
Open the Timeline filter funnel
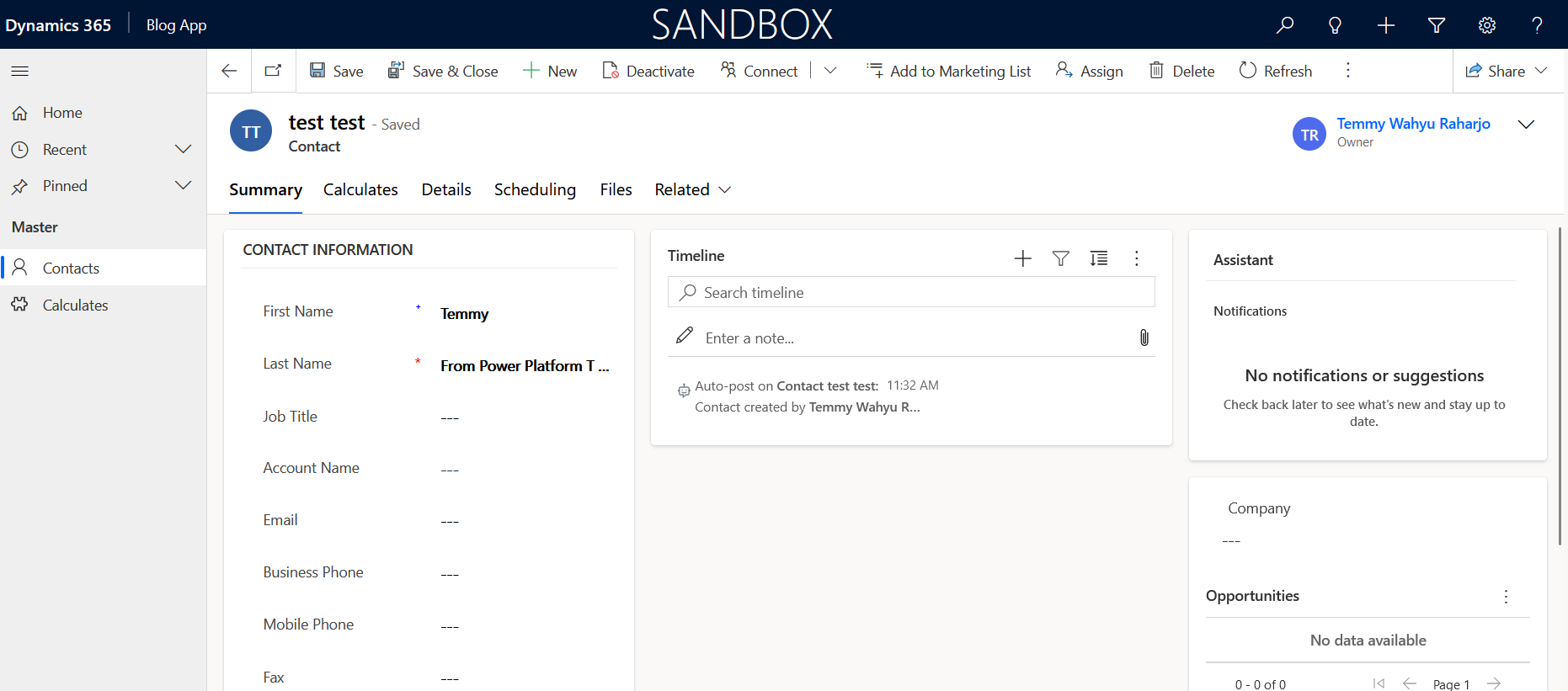point(1061,258)
